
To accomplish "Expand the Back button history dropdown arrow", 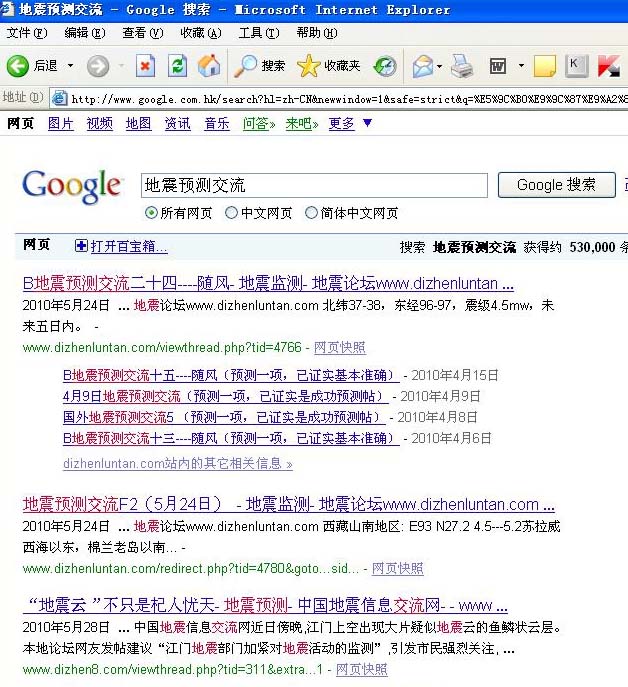I will (70, 66).
